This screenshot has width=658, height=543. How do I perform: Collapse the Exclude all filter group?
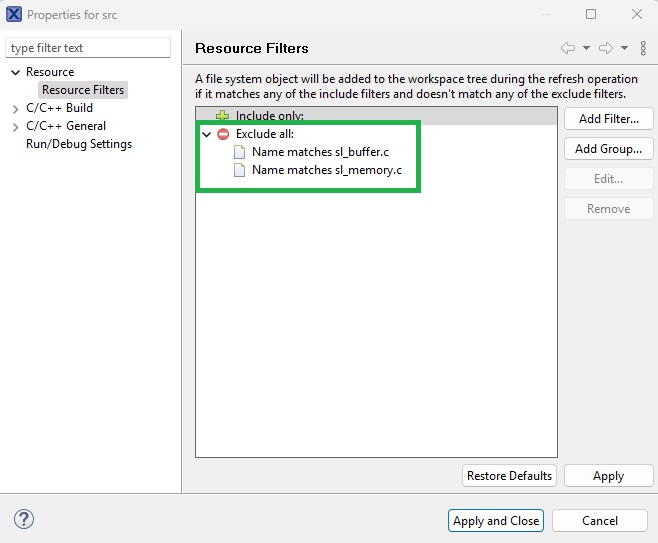pos(207,134)
